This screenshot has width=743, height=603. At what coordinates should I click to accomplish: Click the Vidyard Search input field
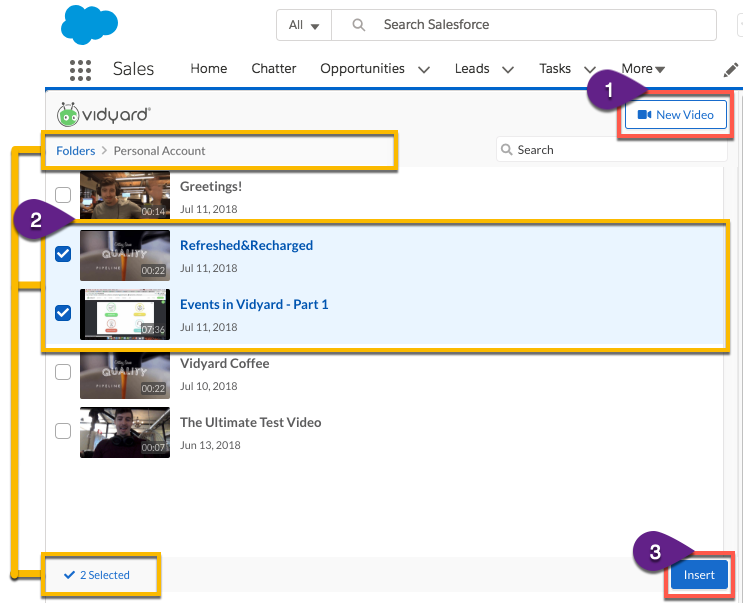click(x=611, y=150)
